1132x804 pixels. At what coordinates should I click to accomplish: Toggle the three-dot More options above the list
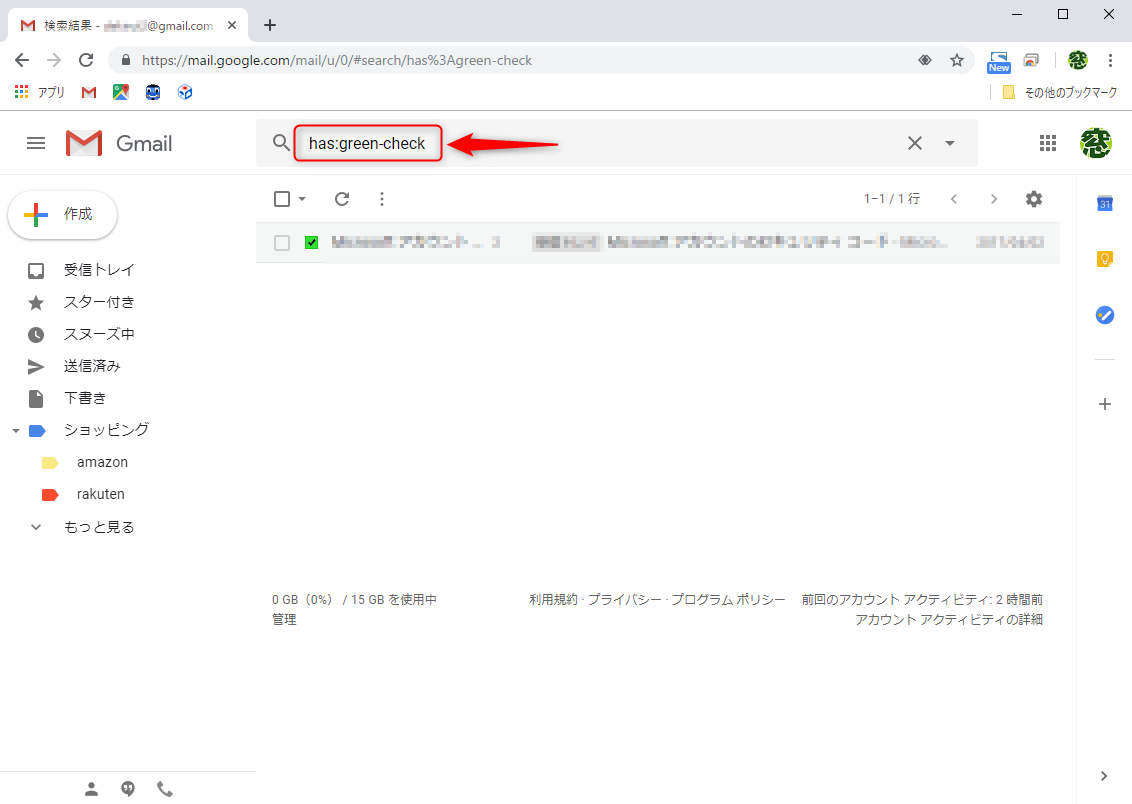381,199
